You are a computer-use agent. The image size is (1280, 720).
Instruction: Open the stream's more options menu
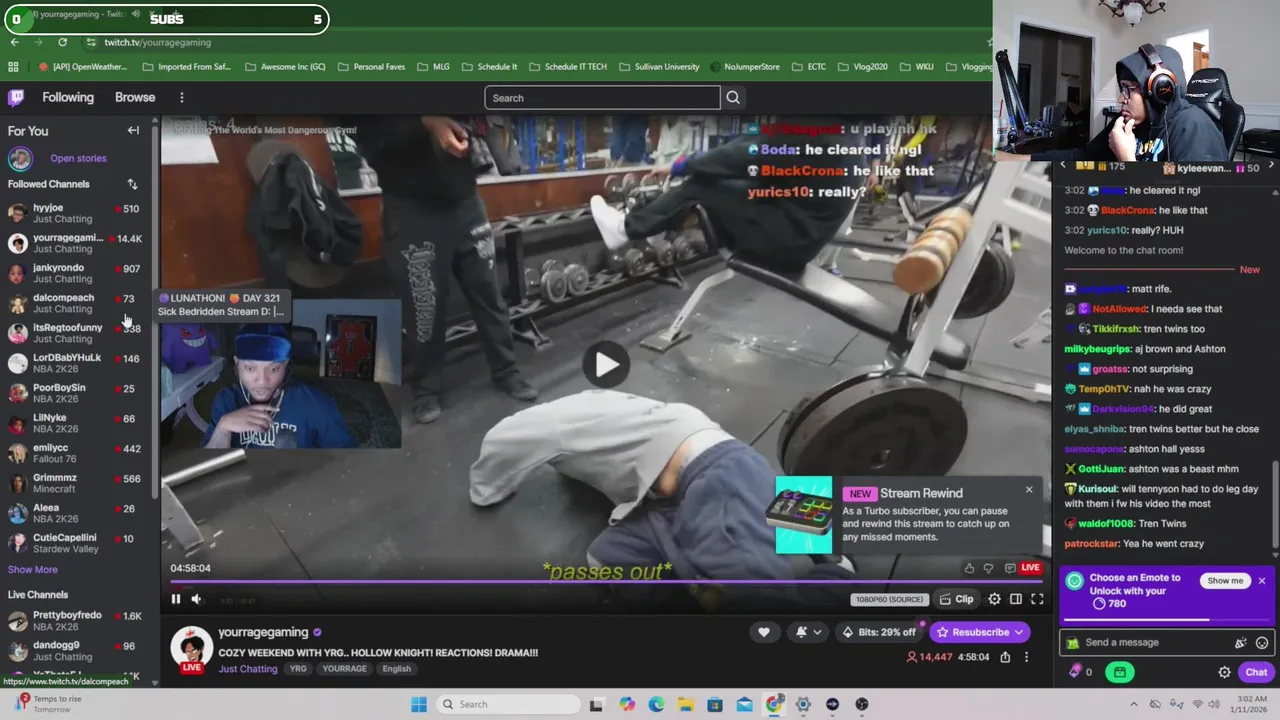[x=1027, y=657]
